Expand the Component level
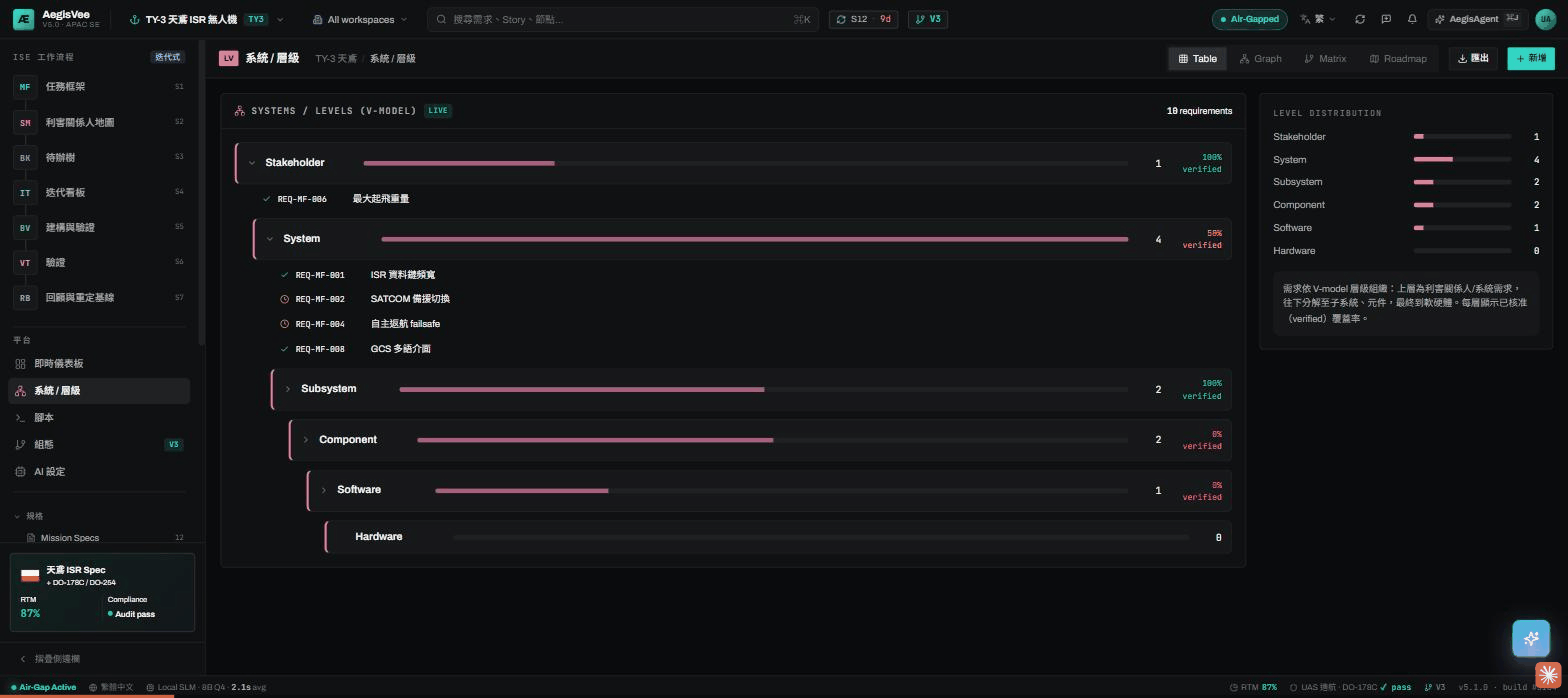Image resolution: width=1568 pixels, height=698 pixels. pyautogui.click(x=306, y=440)
